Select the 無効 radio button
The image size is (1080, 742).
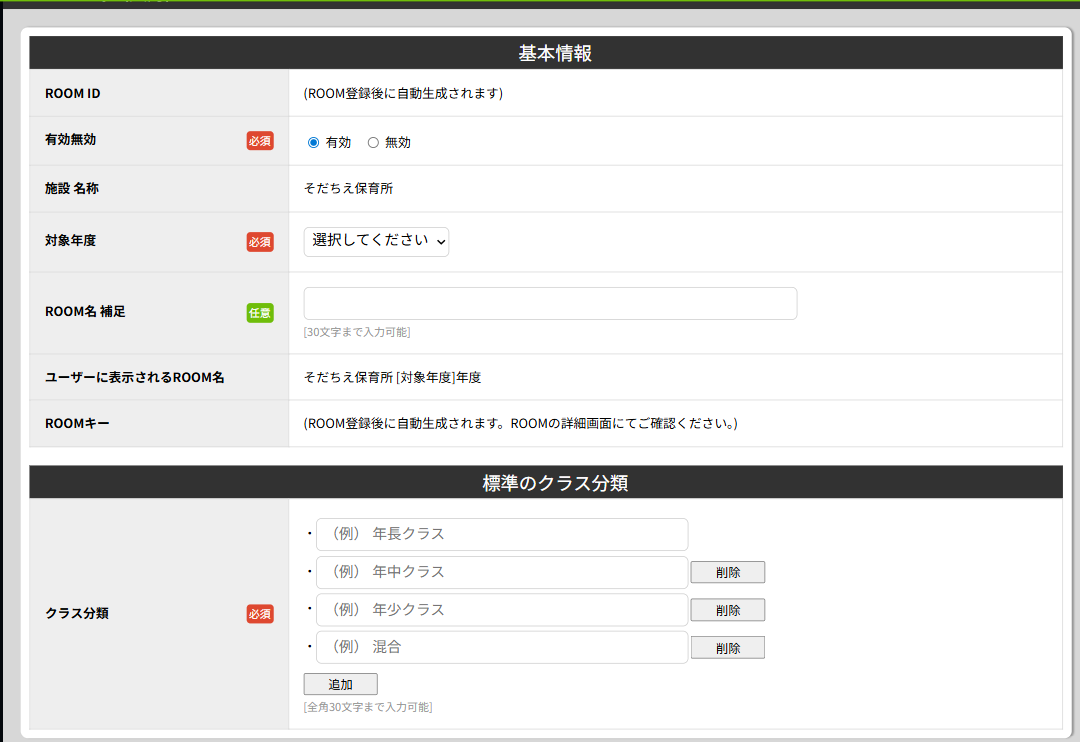point(373,143)
